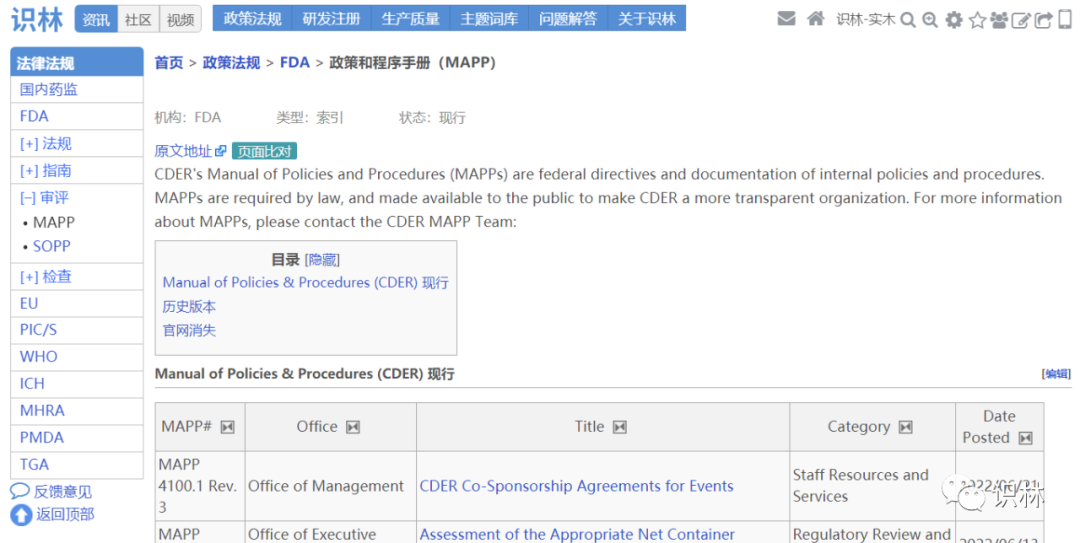
Task: Select ICH in the sidebar
Action: (32, 384)
